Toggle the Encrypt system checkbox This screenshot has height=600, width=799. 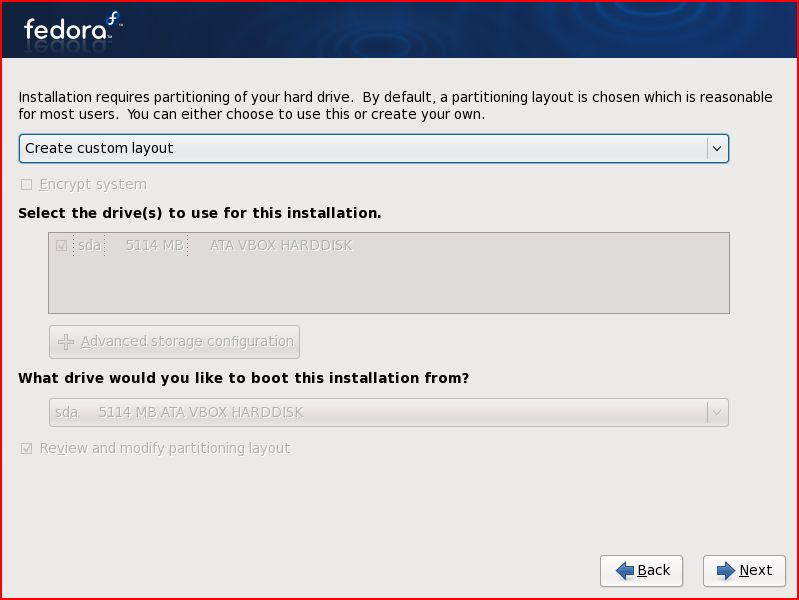27,185
